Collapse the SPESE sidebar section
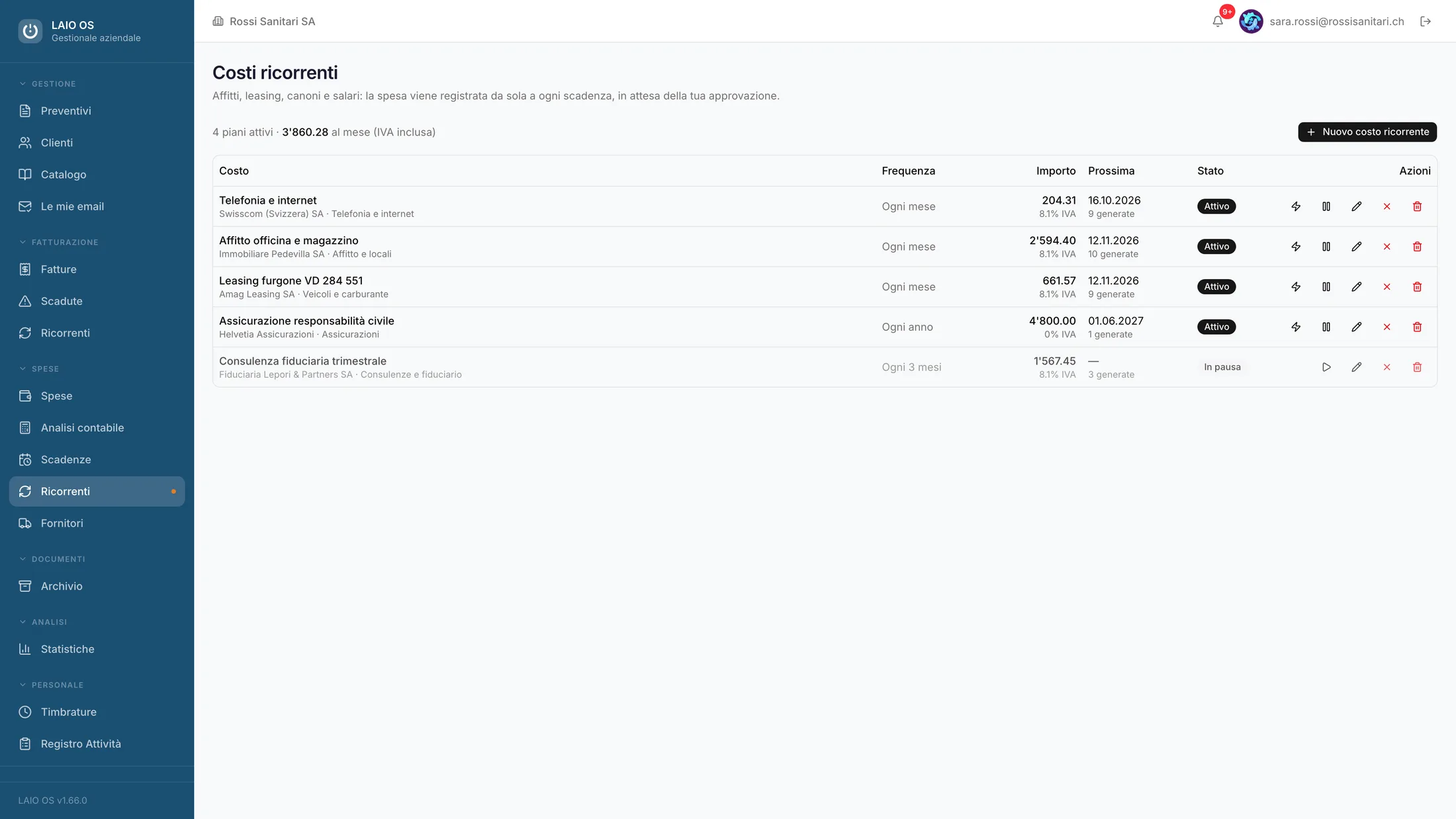The width and height of the screenshot is (1456, 819). coord(39,369)
